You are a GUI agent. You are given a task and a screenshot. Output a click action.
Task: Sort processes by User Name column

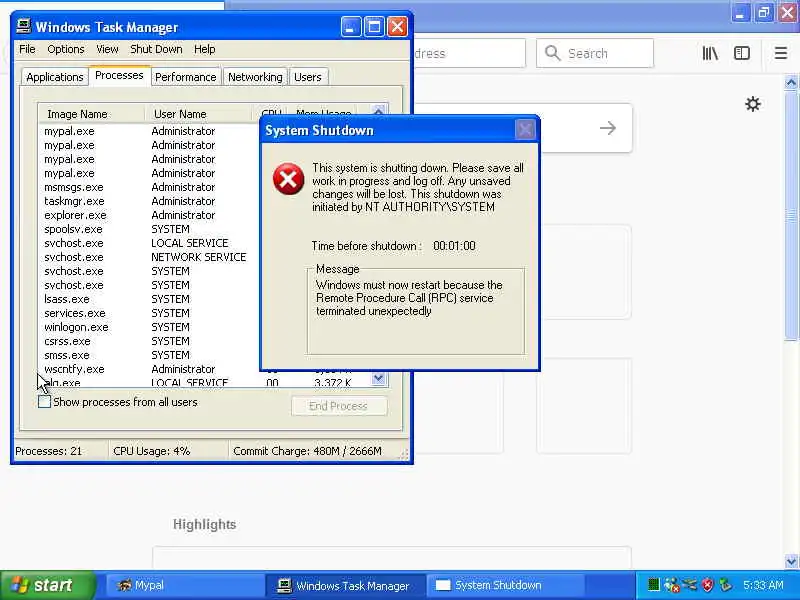coord(199,114)
